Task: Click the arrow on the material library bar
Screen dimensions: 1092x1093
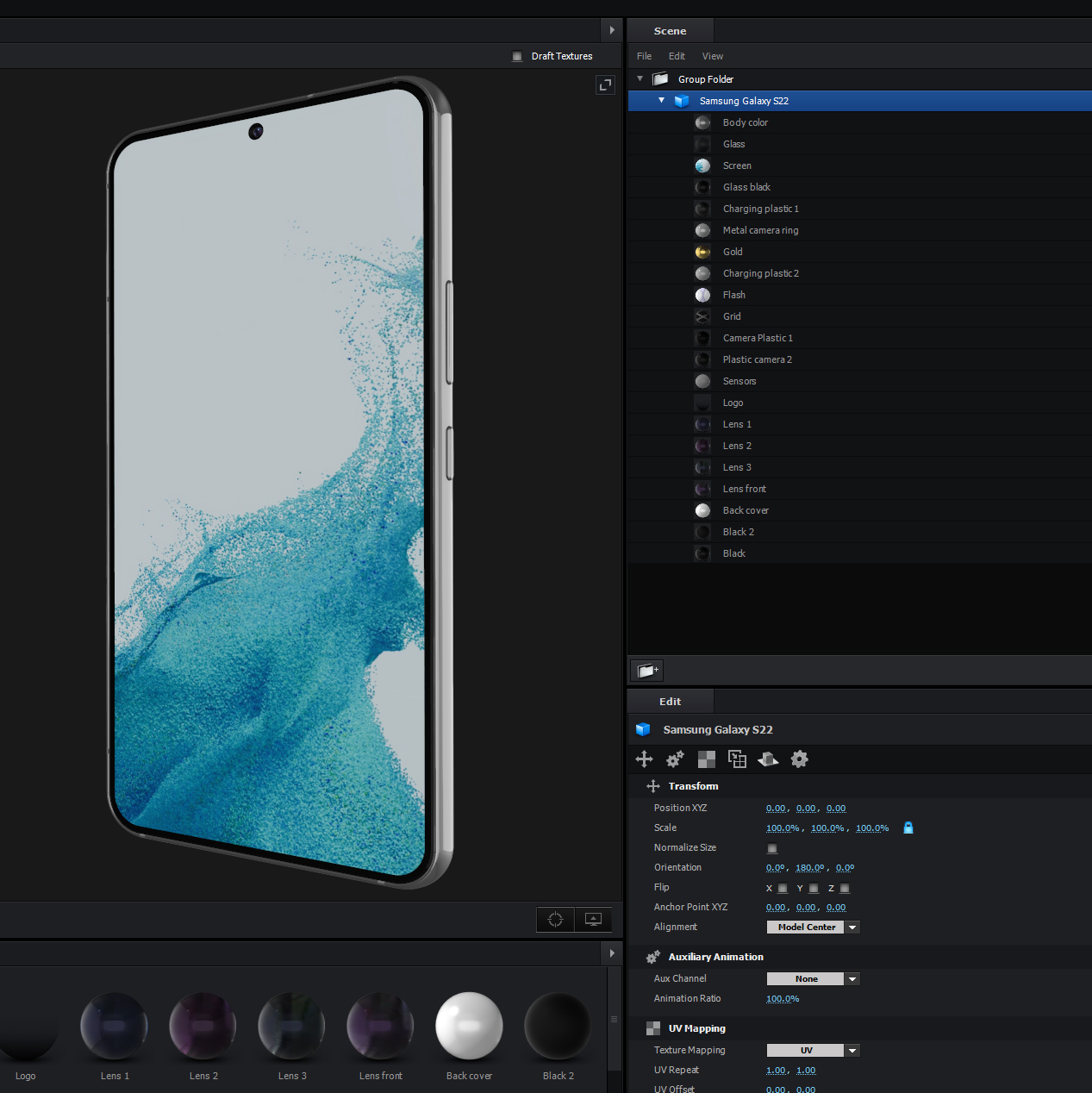Action: click(612, 953)
